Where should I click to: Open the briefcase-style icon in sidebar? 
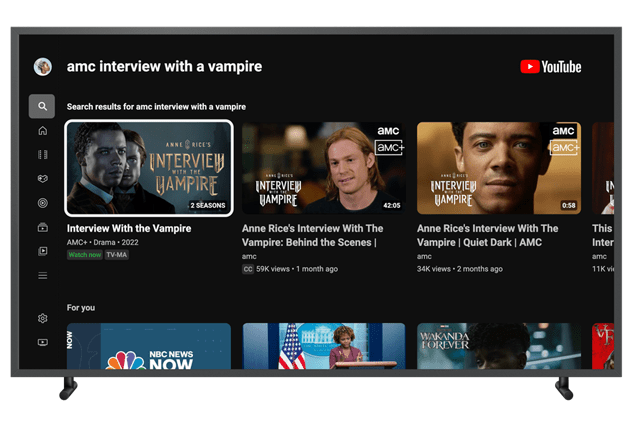pyautogui.click(x=42, y=228)
